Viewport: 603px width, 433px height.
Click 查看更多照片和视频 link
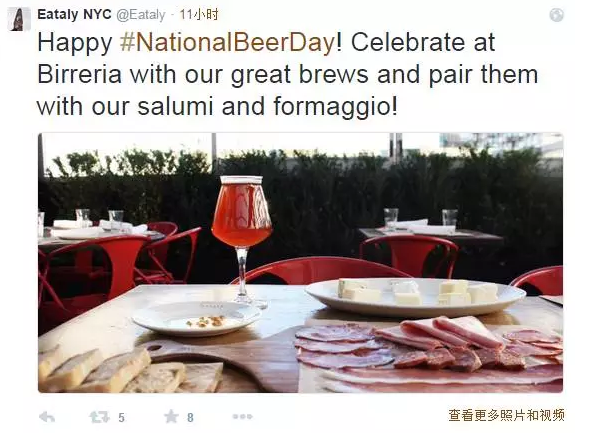pyautogui.click(x=506, y=415)
